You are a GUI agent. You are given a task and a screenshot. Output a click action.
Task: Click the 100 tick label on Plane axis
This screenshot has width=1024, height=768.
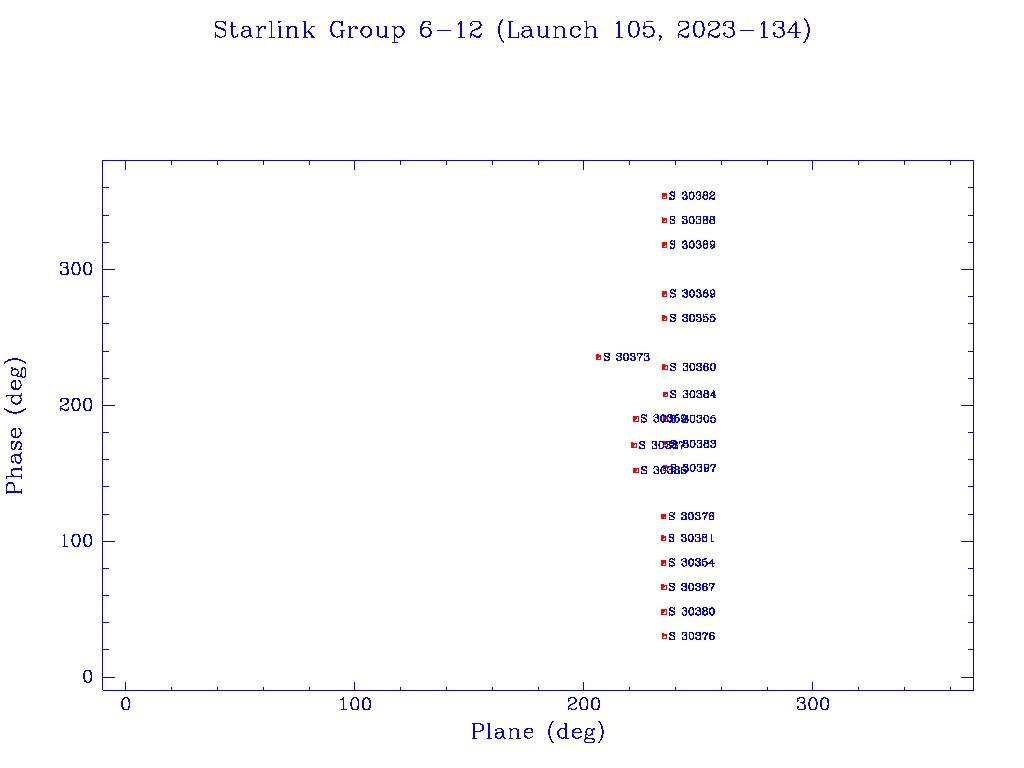[x=355, y=704]
